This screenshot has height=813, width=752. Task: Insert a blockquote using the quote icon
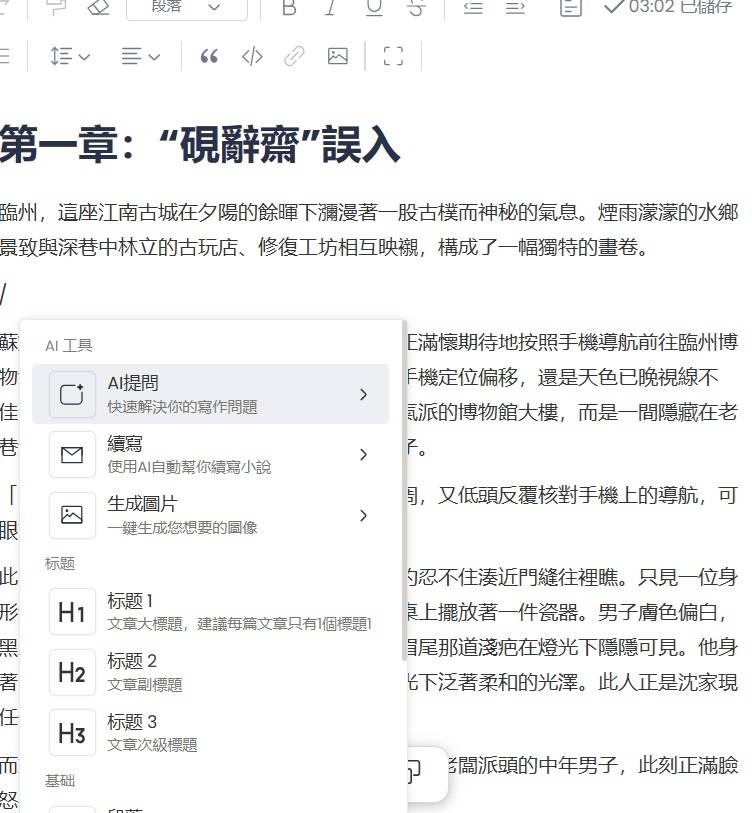click(209, 57)
